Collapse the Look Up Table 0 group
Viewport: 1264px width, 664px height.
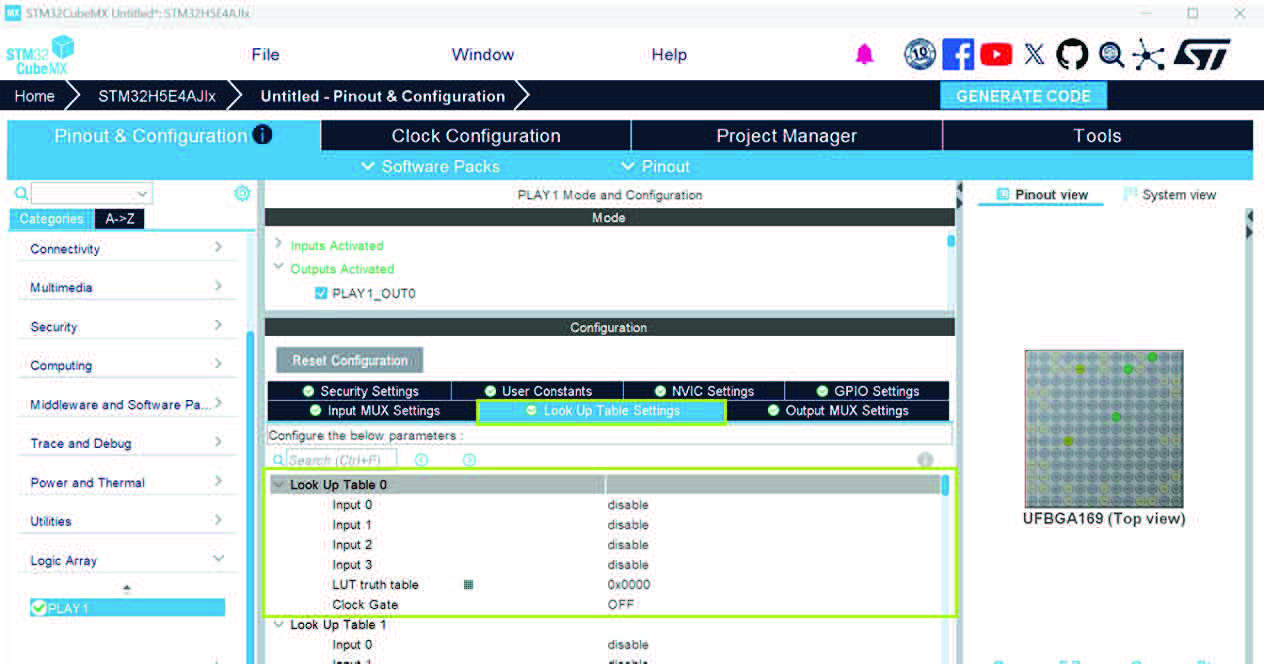click(278, 484)
